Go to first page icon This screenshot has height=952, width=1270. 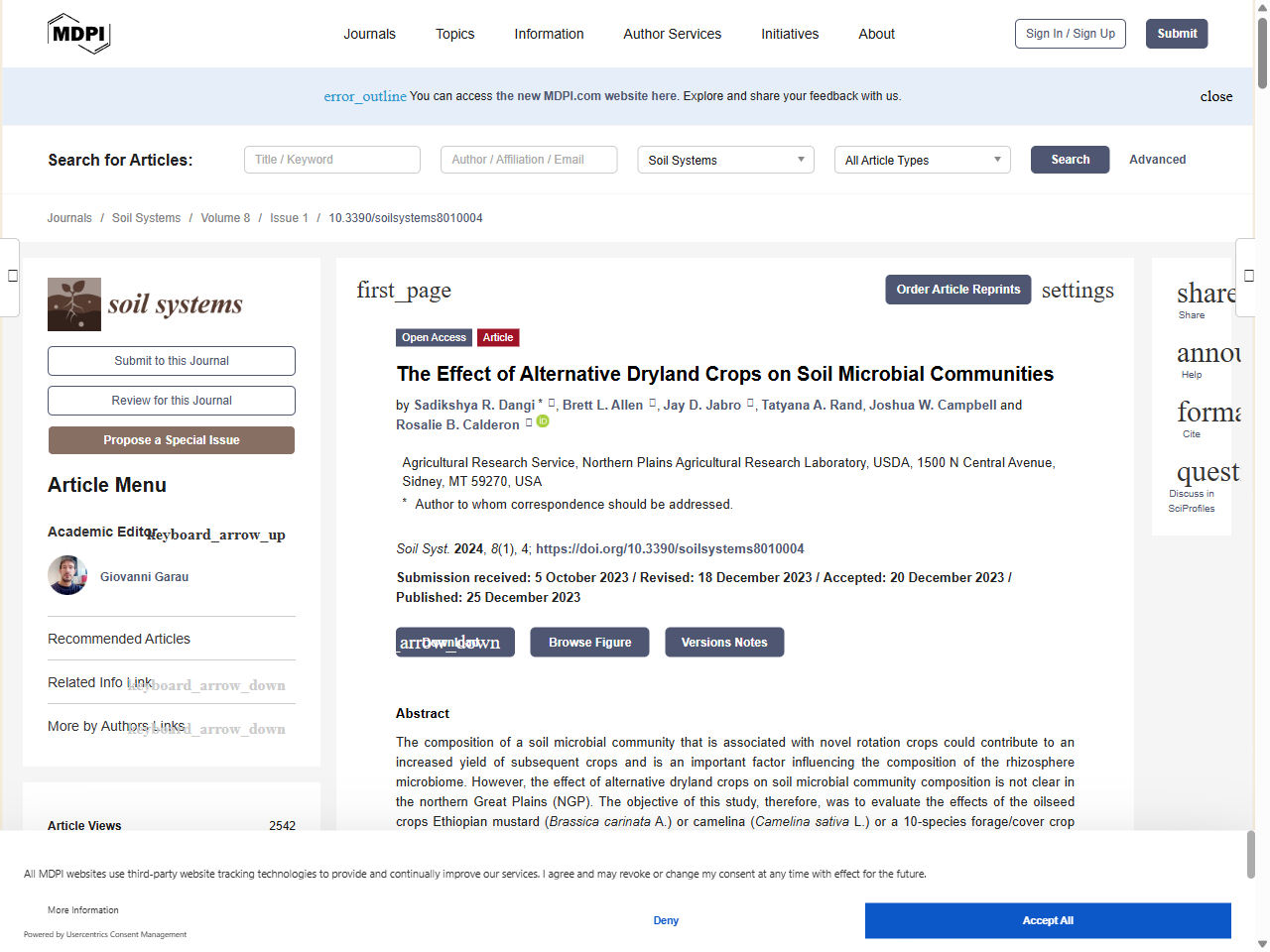pyautogui.click(x=404, y=290)
